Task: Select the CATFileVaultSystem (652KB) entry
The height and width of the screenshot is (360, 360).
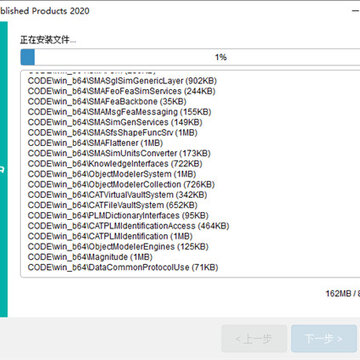Action: 113,205
